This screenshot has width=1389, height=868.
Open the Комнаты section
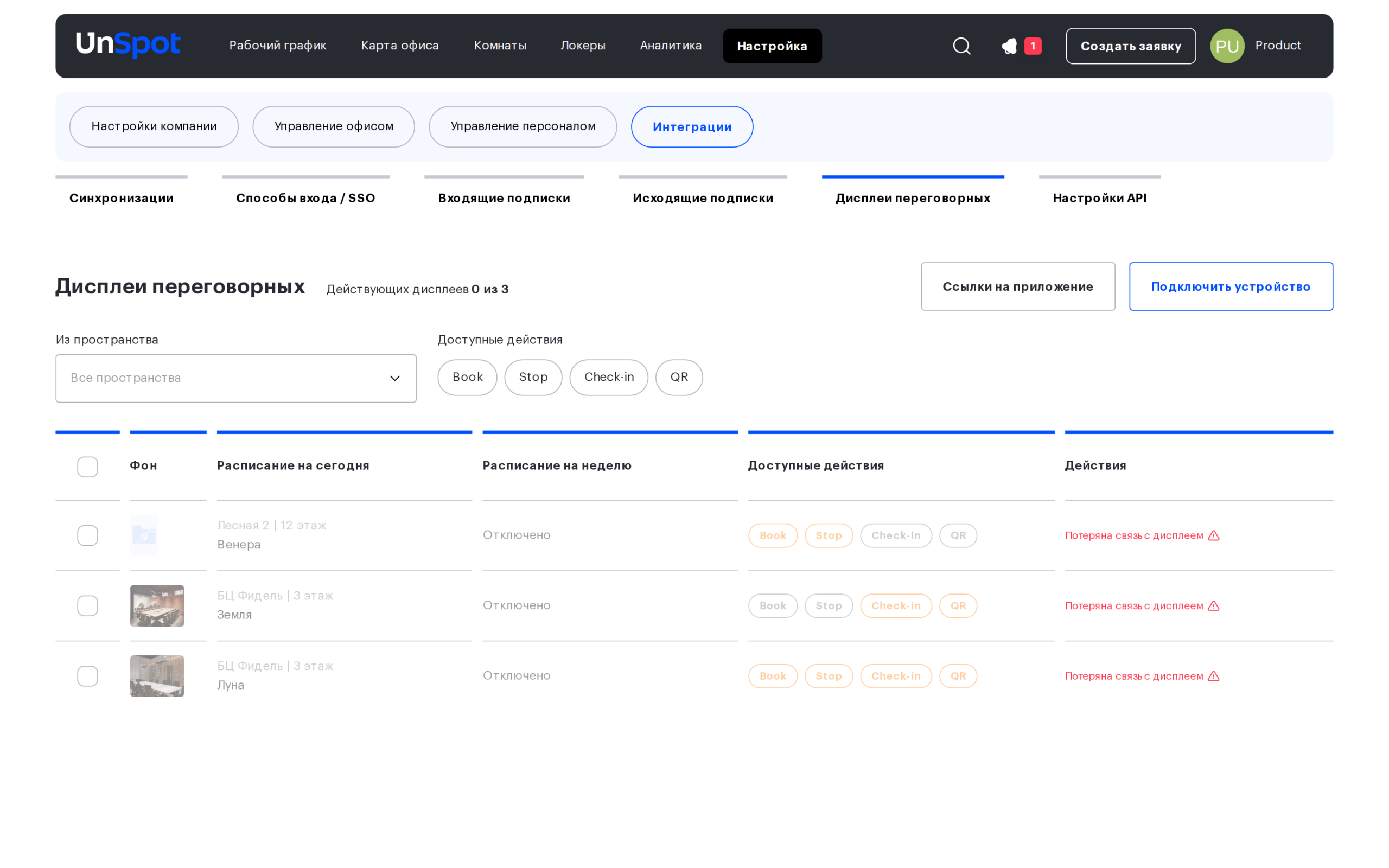coord(500,46)
